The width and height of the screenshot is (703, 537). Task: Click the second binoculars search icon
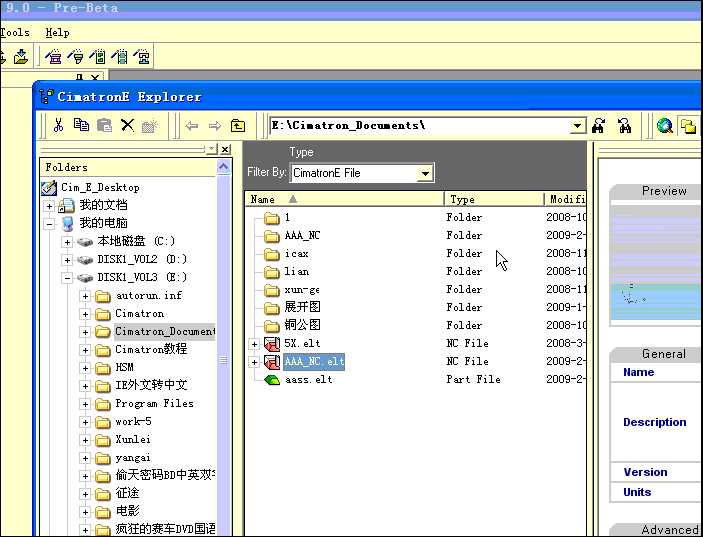[x=625, y=126]
